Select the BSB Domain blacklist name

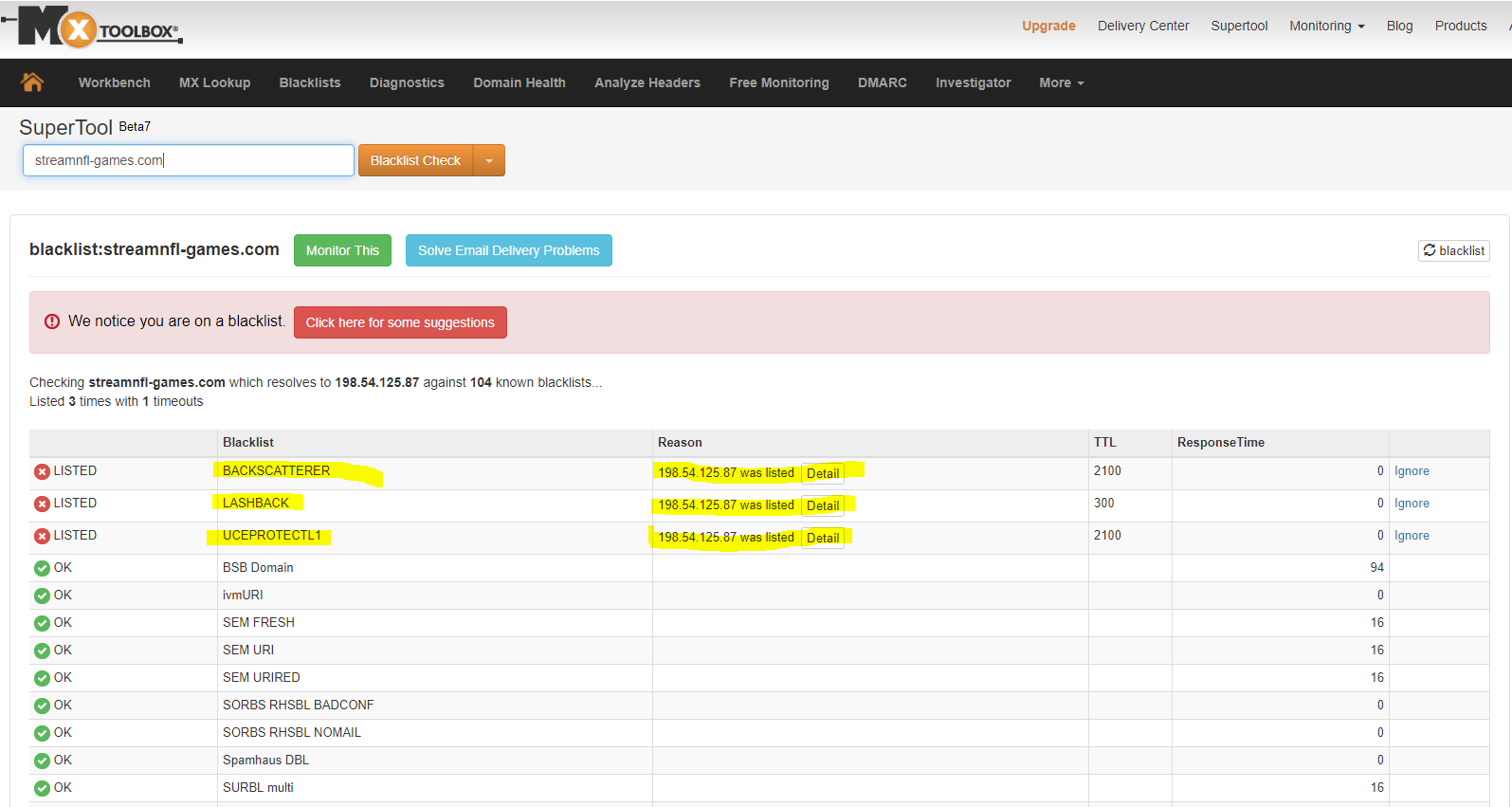coord(258,567)
